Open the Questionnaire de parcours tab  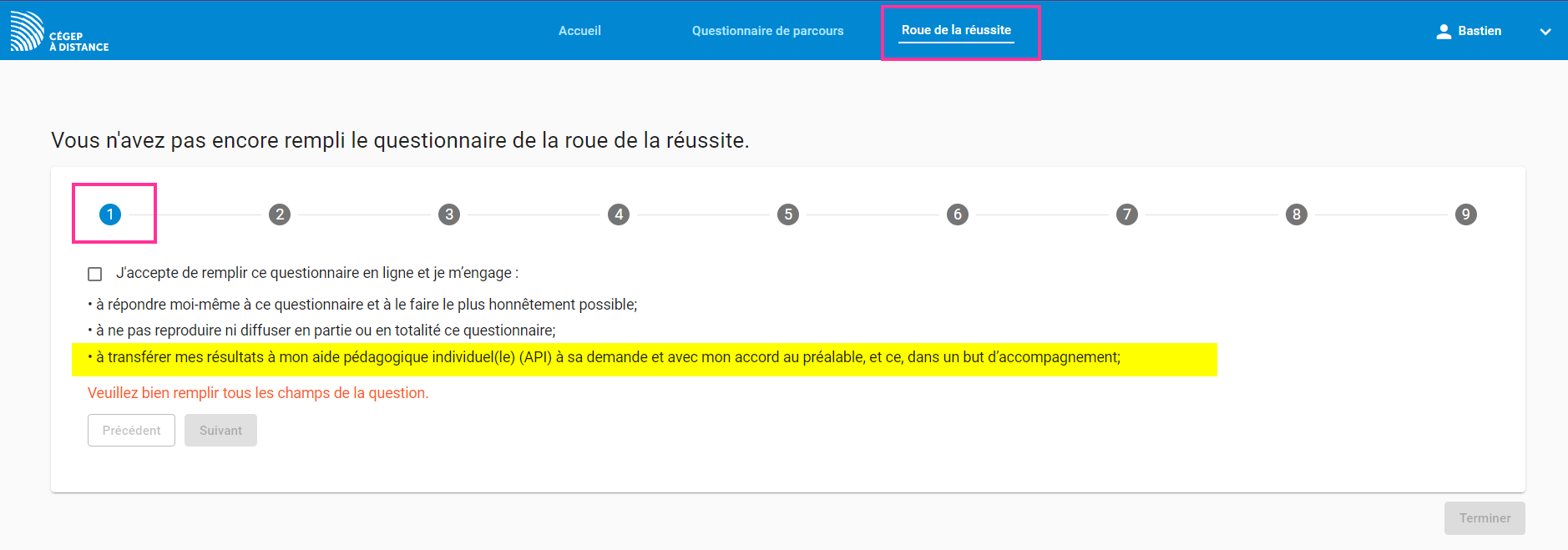[x=767, y=31]
